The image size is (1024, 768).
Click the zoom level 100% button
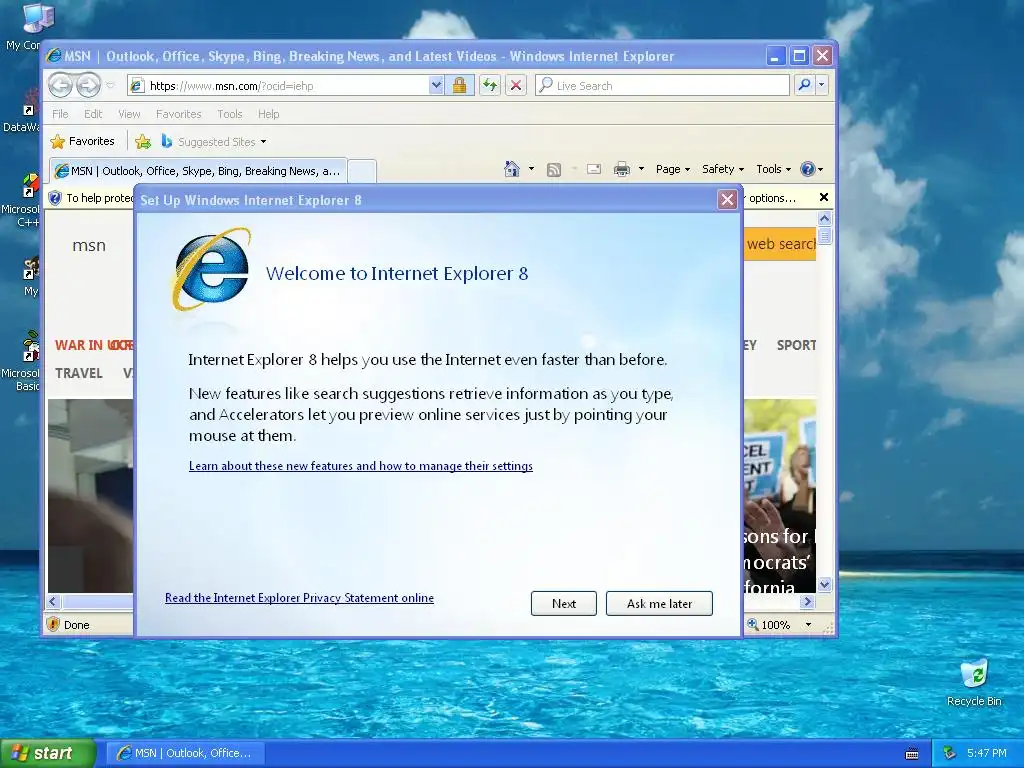tap(769, 625)
